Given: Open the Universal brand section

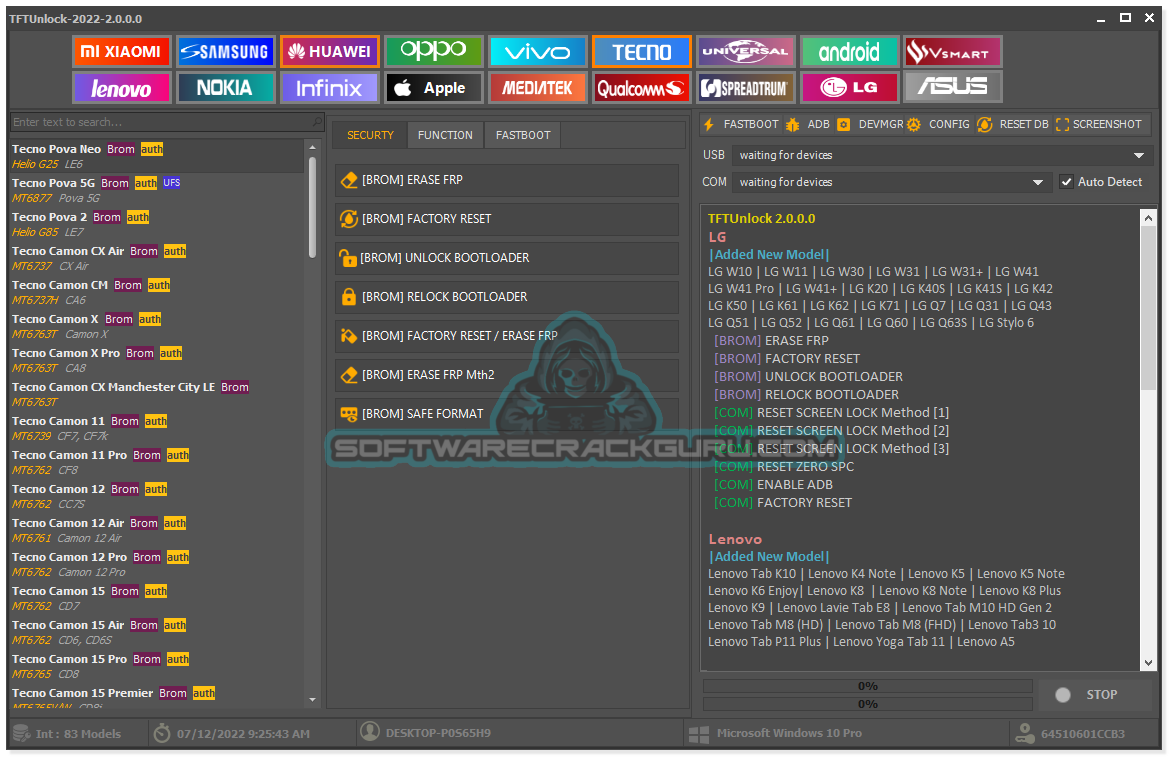Looking at the screenshot, I should 746,51.
